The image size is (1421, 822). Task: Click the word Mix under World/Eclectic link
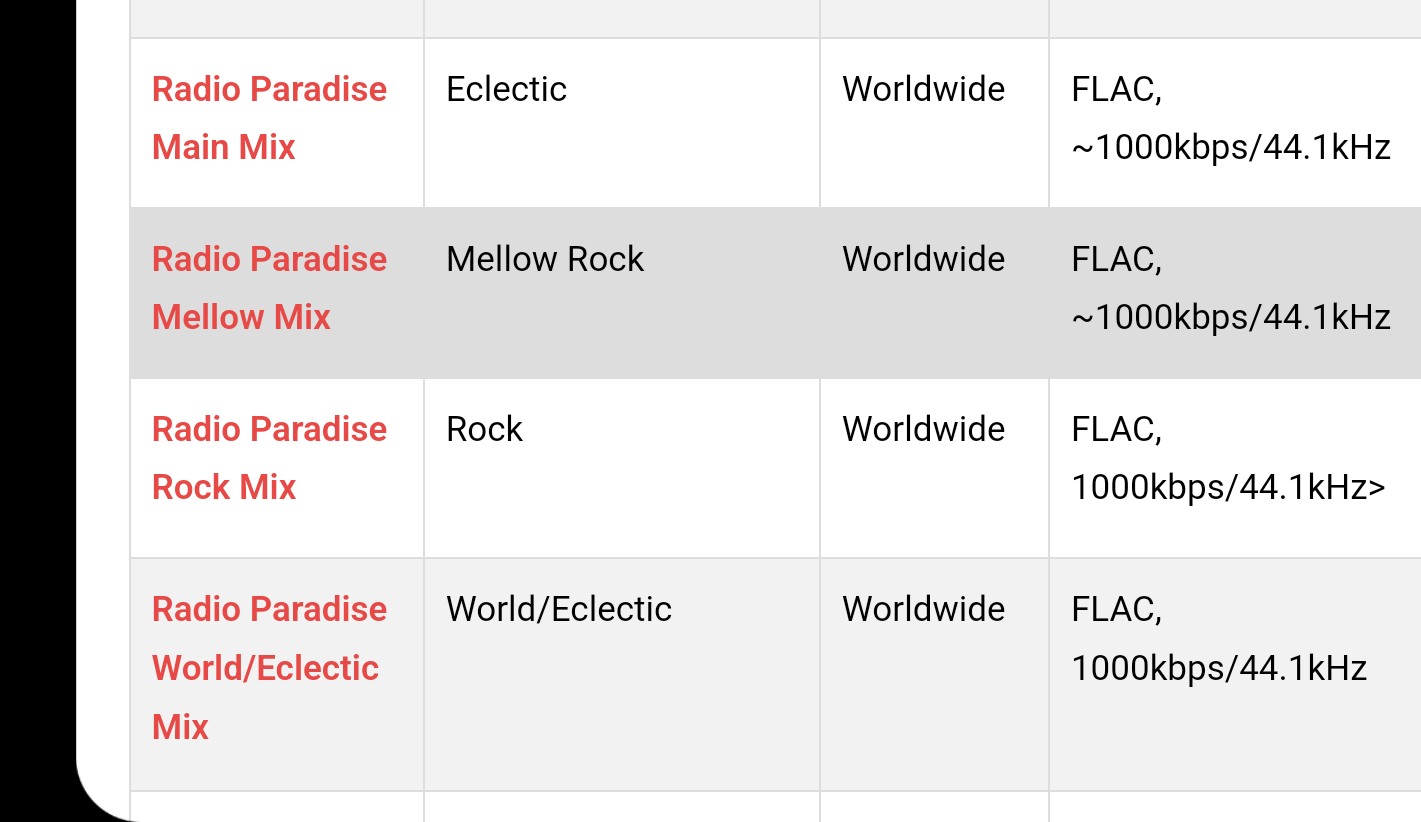180,726
